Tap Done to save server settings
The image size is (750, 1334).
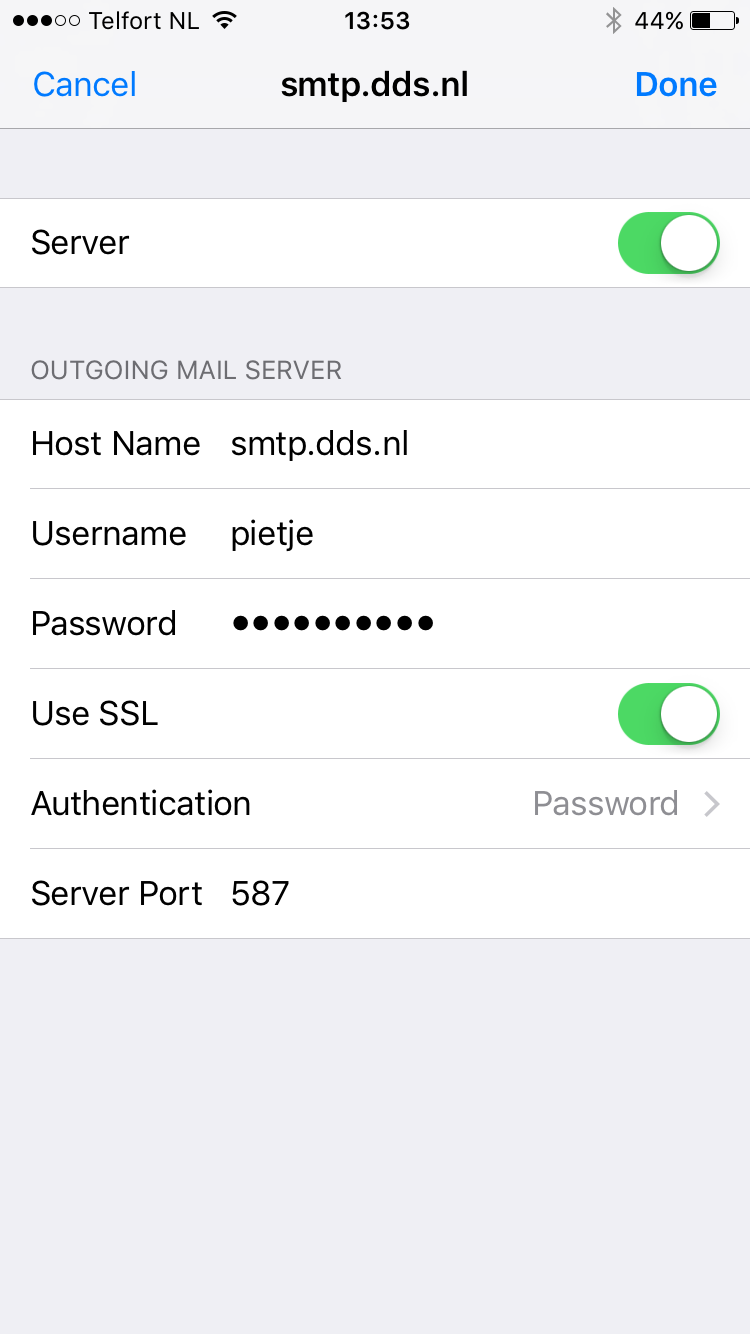(x=676, y=84)
